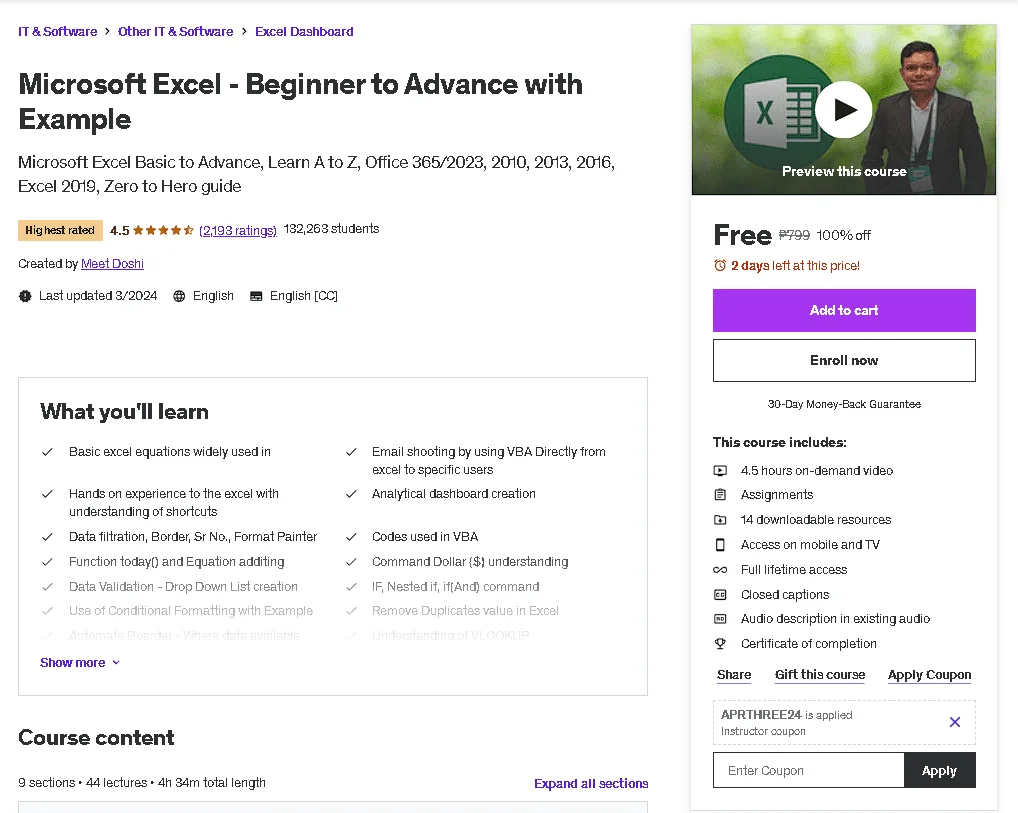Click the closed captions icon beside English [CC]
This screenshot has height=813, width=1018.
(x=256, y=296)
